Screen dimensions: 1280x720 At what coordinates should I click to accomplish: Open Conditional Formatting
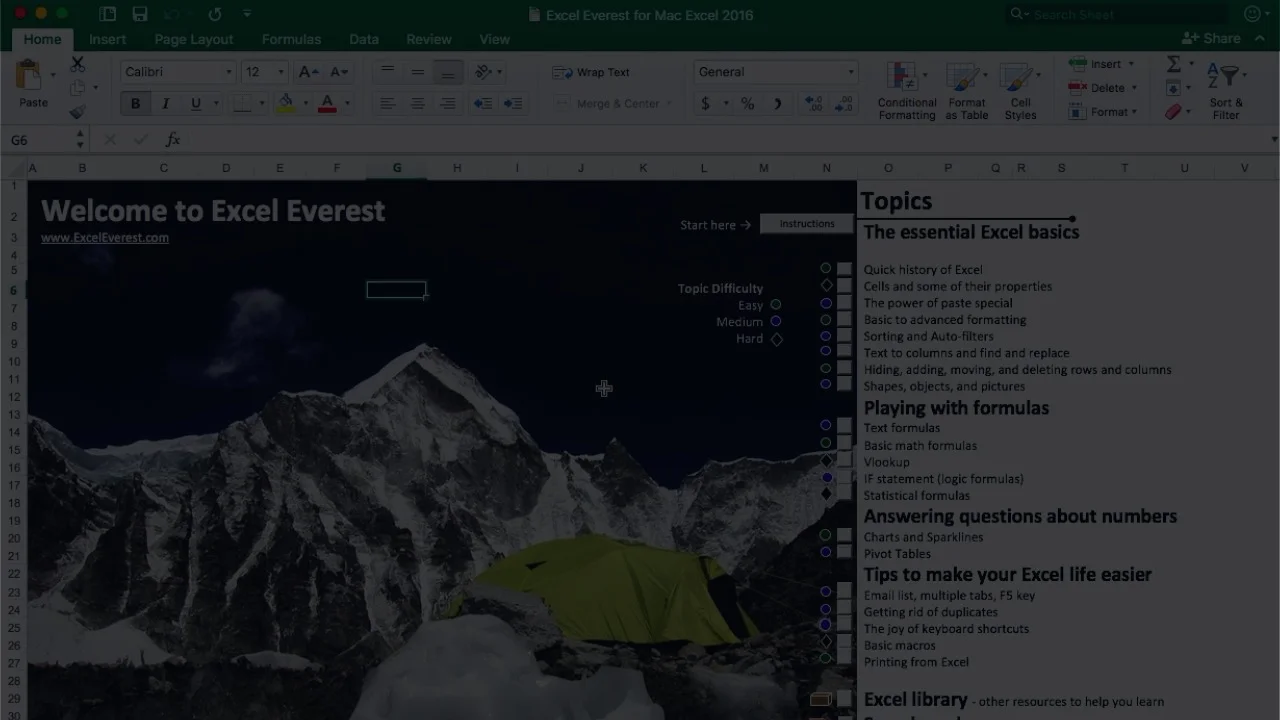point(907,90)
